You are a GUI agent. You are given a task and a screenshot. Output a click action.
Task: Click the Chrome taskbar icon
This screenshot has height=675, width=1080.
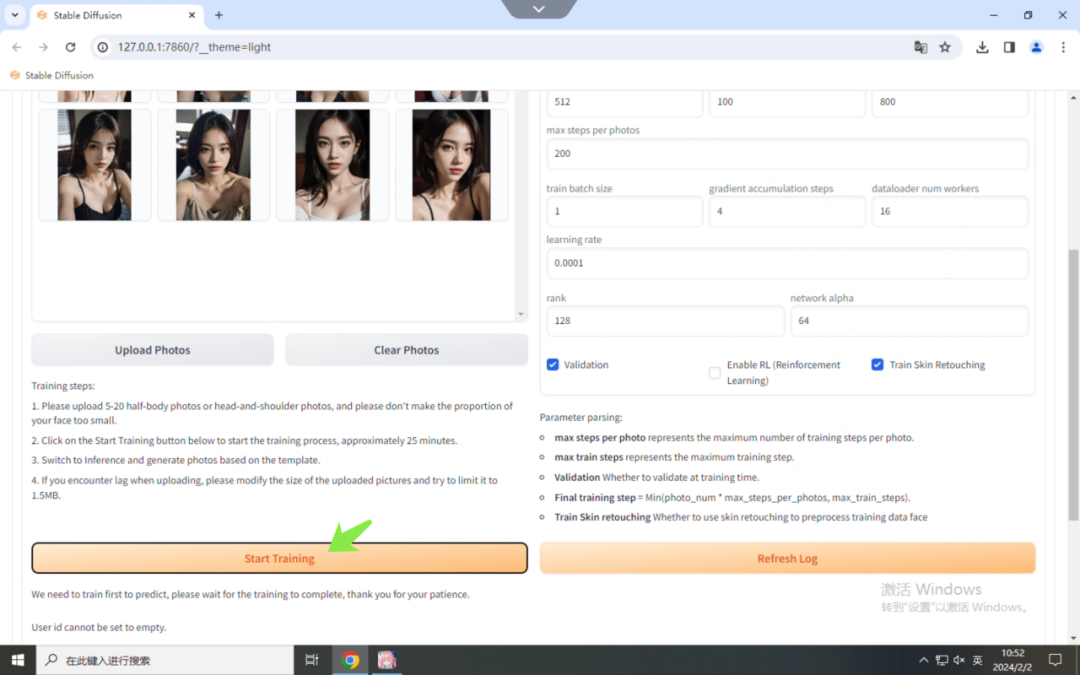[x=350, y=660]
